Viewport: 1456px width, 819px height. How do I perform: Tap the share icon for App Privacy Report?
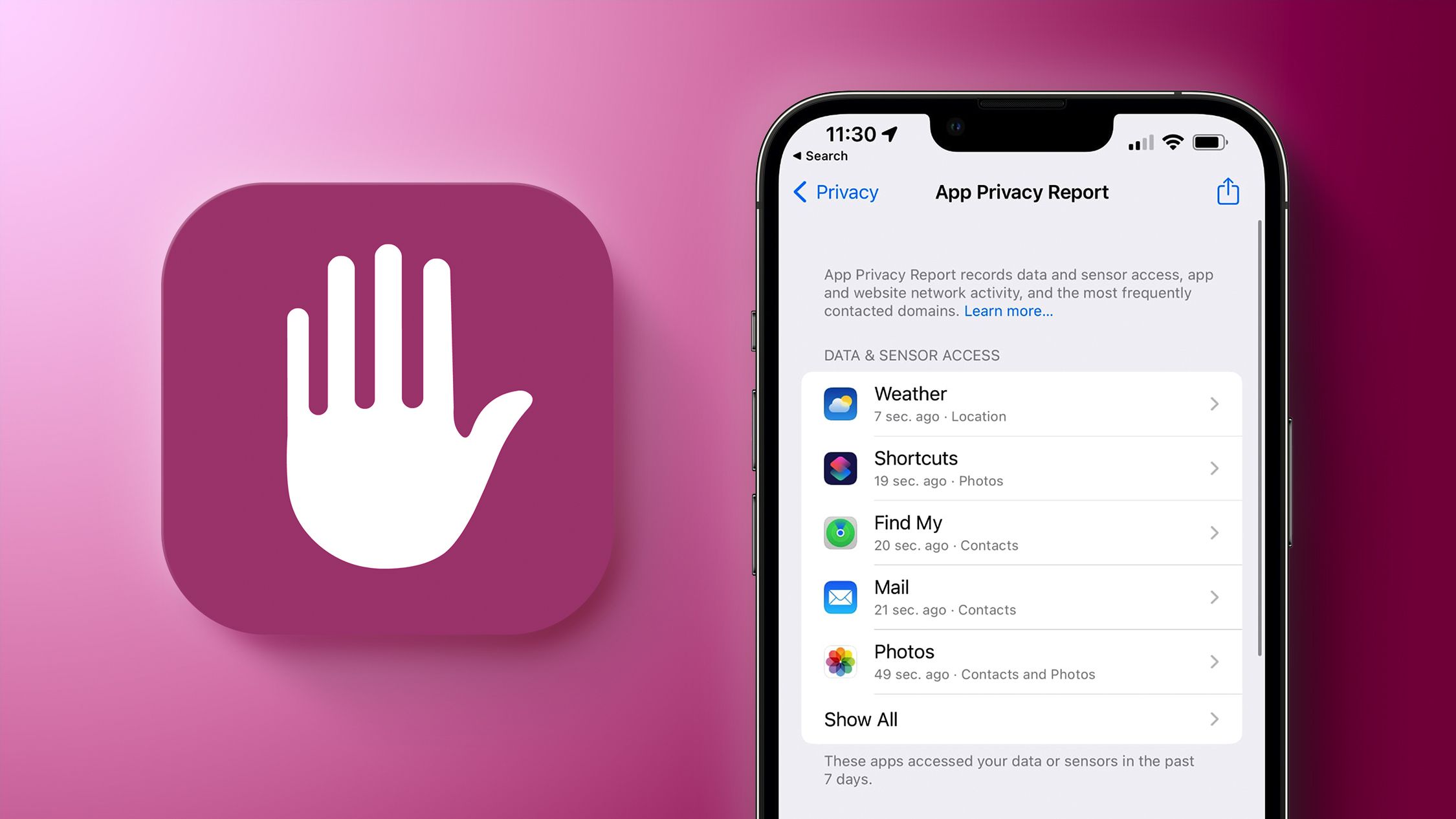(1228, 192)
